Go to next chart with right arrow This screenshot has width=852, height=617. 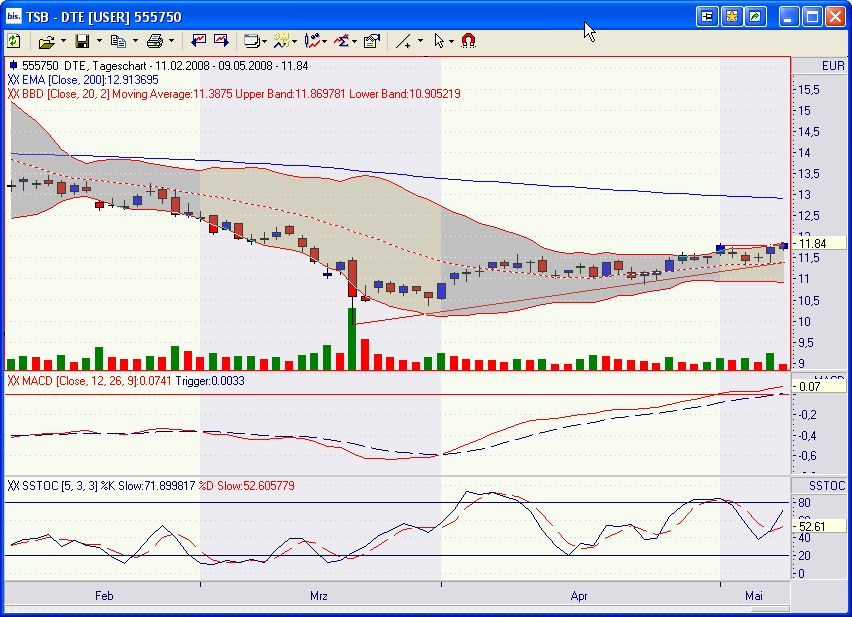pyautogui.click(x=221, y=41)
